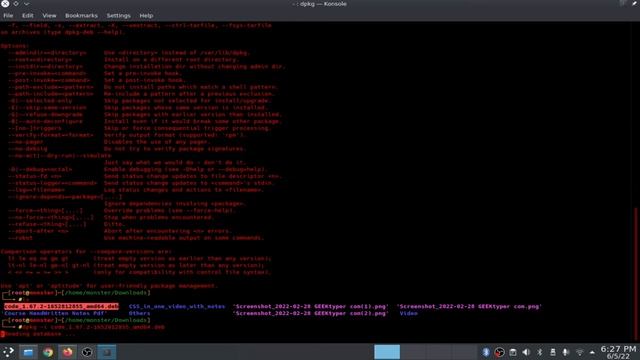Screen dimensions: 640x360
Task: Click the 6:27 PM clock
Action: point(618,349)
